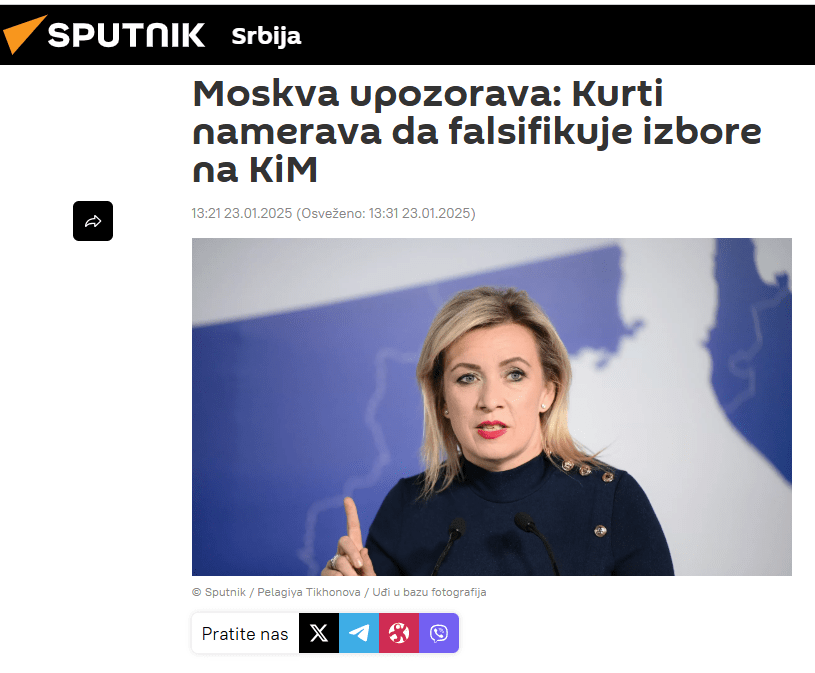Open the red Odysee follow icon

pos(399,633)
